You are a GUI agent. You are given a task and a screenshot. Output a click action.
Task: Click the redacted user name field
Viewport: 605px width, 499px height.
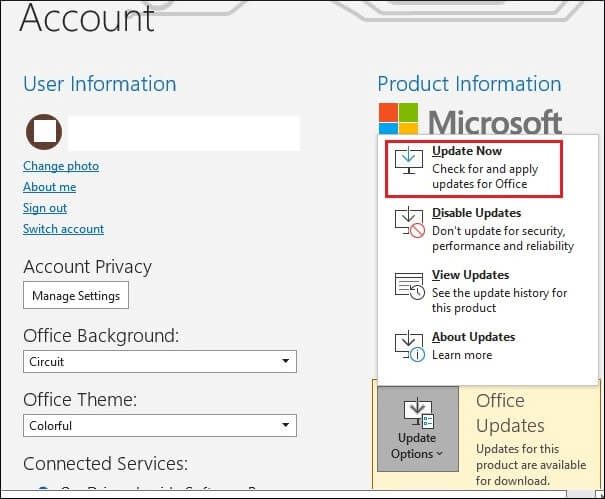[184, 133]
